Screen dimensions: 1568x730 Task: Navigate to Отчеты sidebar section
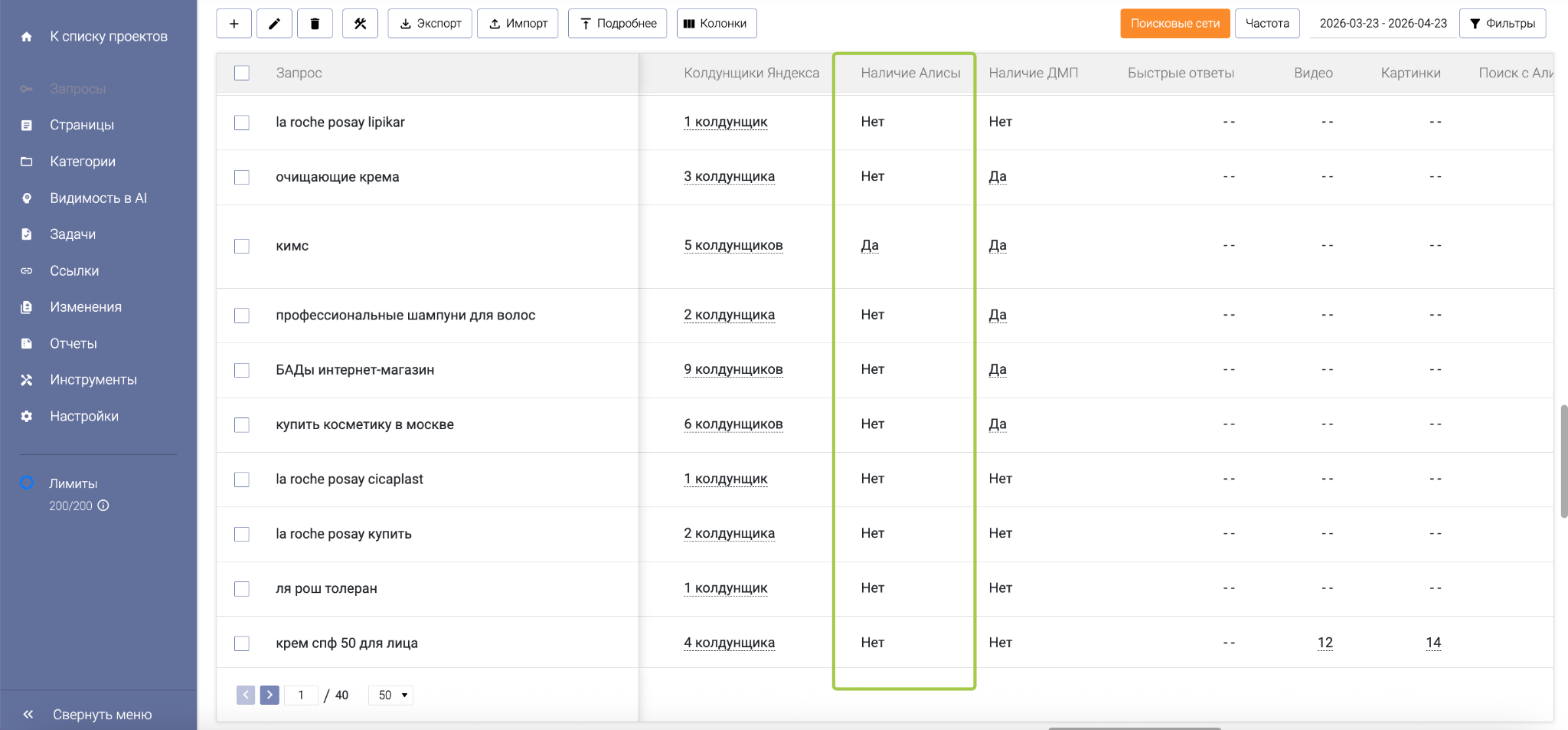pyautogui.click(x=73, y=343)
